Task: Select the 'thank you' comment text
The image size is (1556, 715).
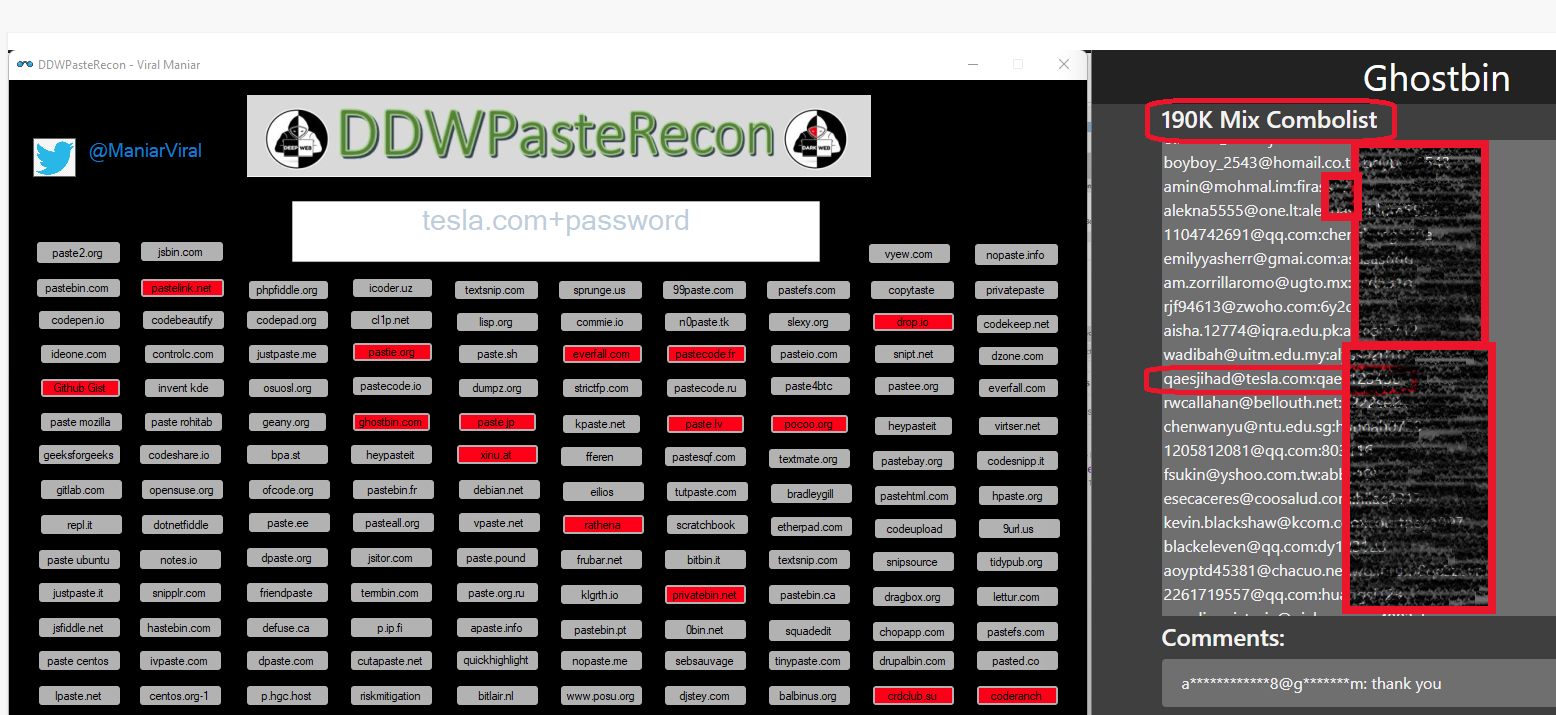Action: click(x=1396, y=684)
